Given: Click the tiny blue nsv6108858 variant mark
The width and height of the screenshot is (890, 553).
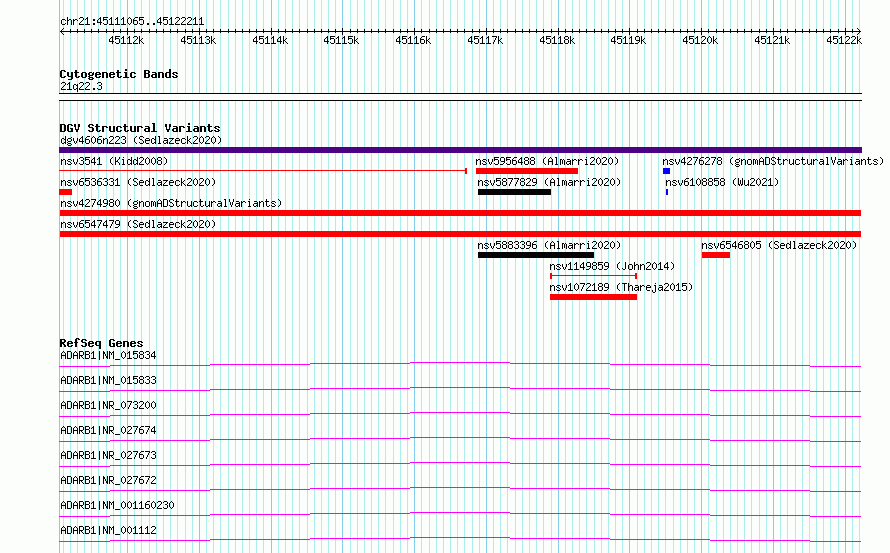Looking at the screenshot, I should 667,192.
